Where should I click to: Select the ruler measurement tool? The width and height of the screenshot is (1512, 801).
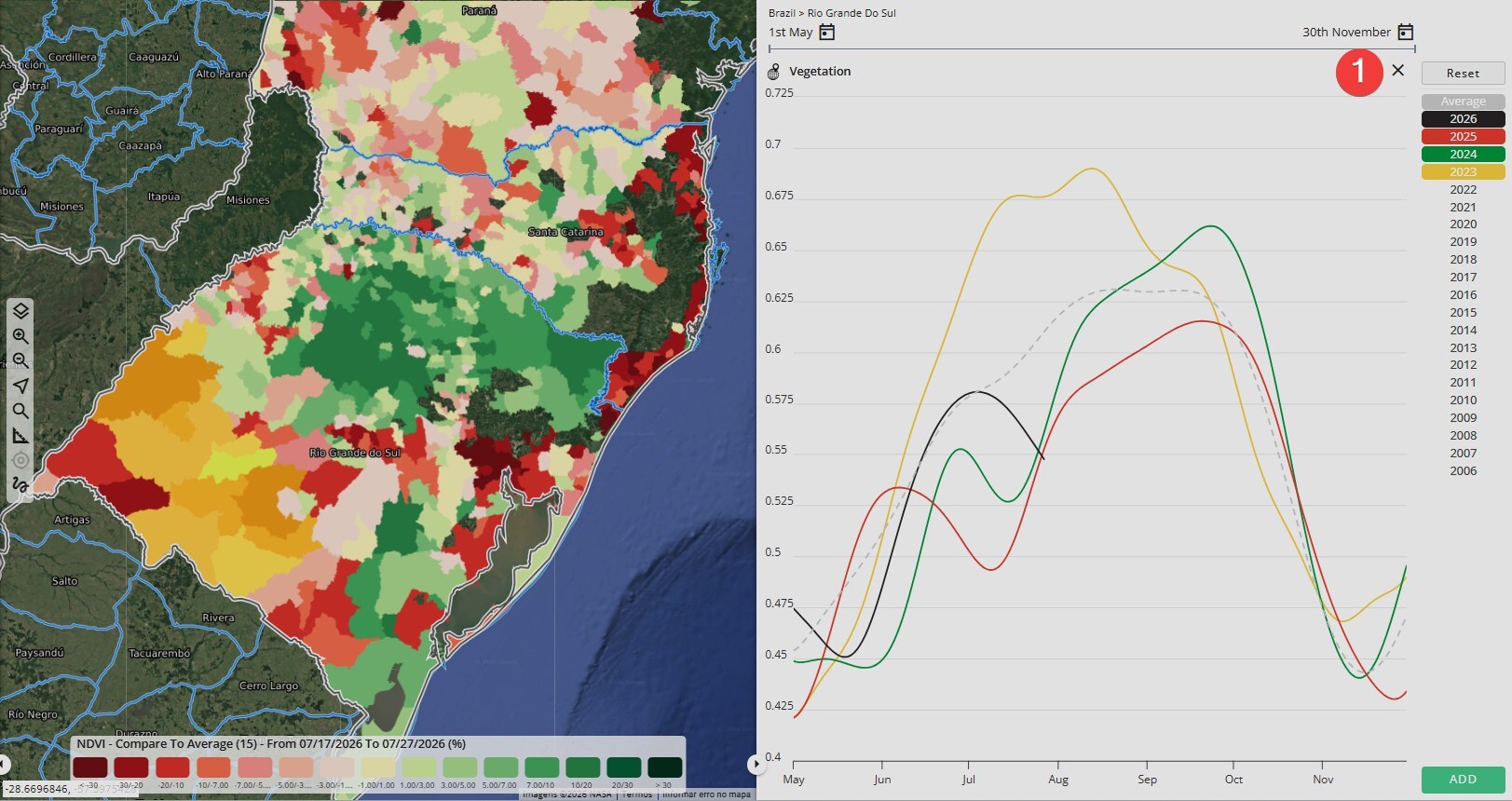[x=20, y=436]
